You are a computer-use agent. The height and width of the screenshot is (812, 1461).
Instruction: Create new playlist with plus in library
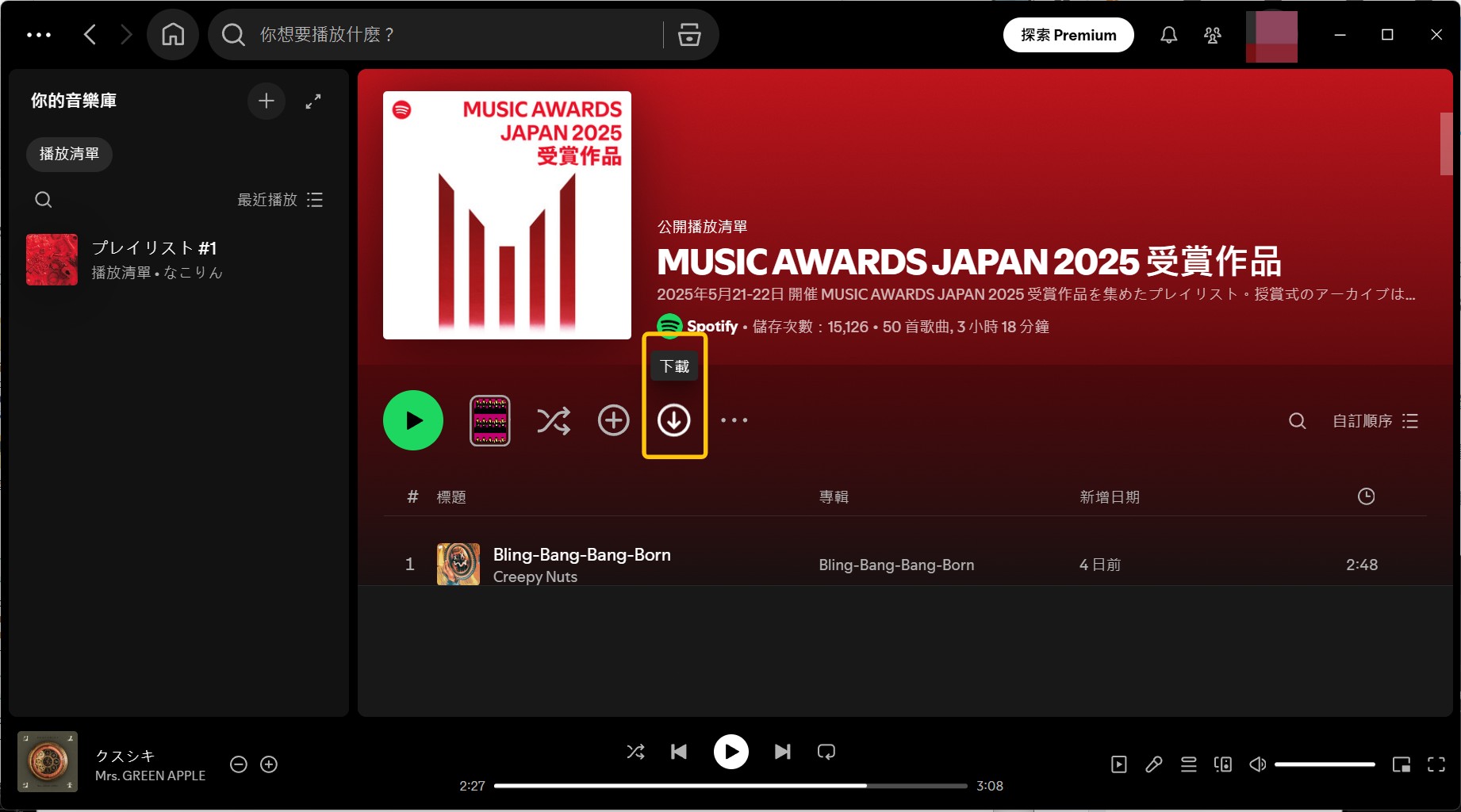267,101
